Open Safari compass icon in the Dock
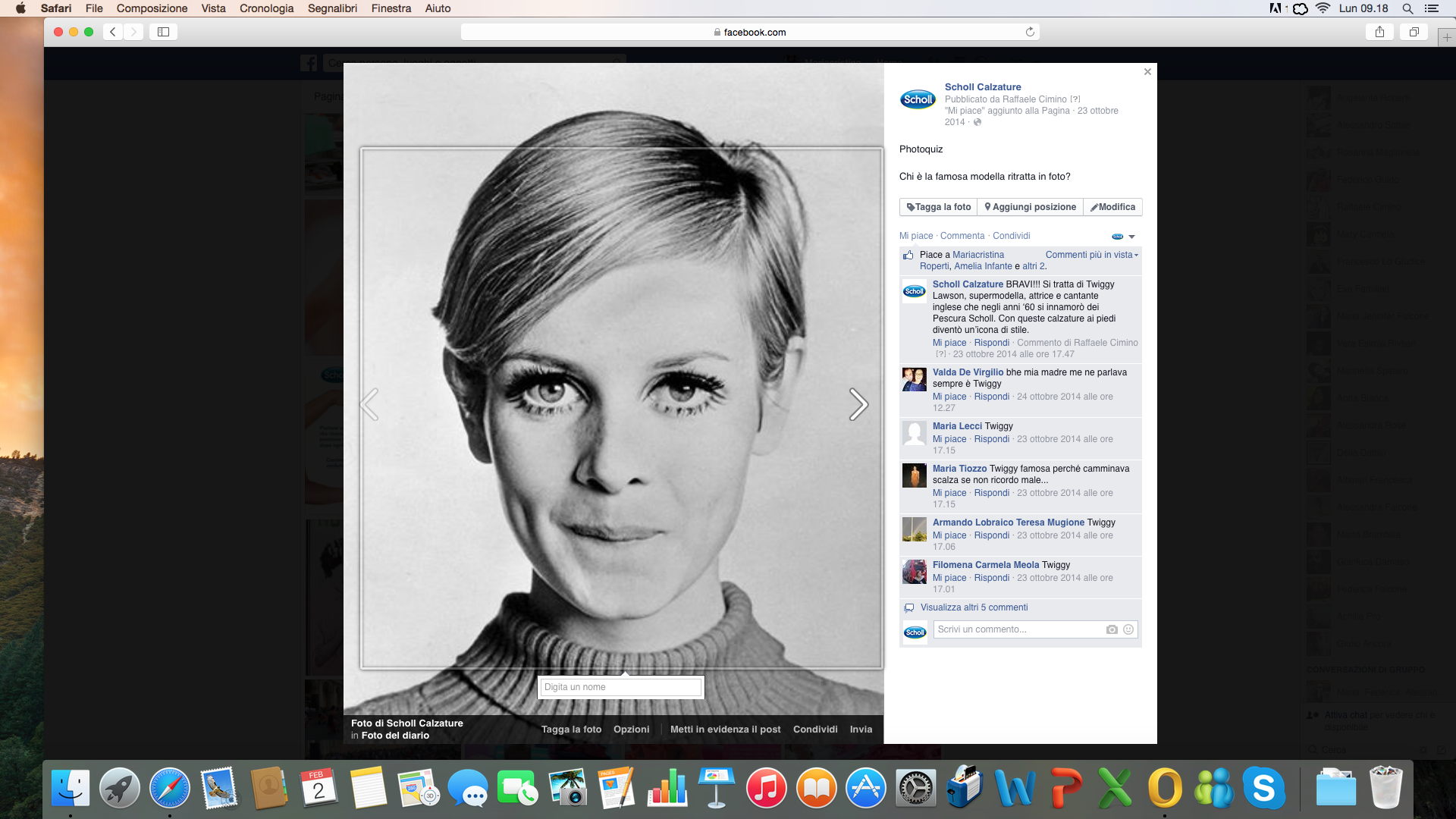 click(170, 788)
